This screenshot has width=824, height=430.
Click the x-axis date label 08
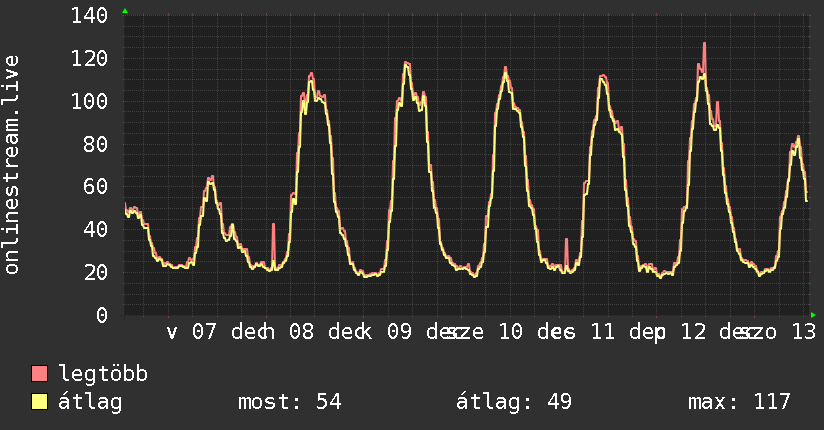(302, 332)
